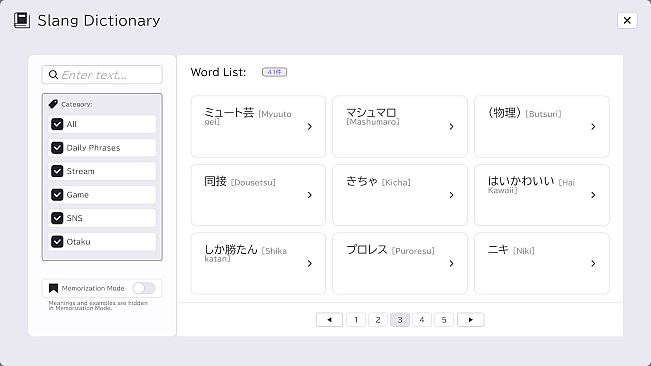Go to next page arrow
This screenshot has height=366, width=651.
tap(470, 320)
